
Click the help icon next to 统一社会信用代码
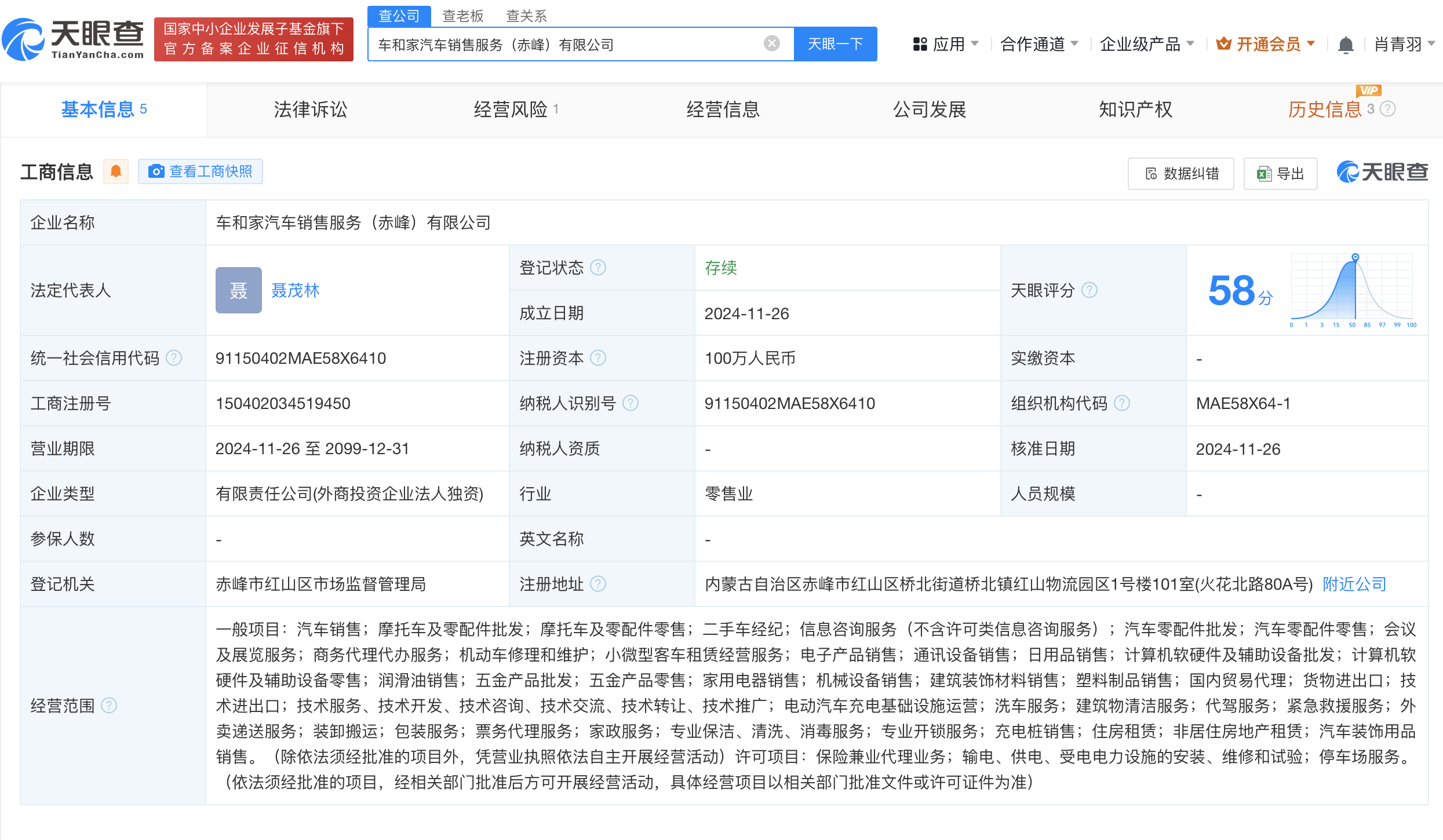(174, 358)
